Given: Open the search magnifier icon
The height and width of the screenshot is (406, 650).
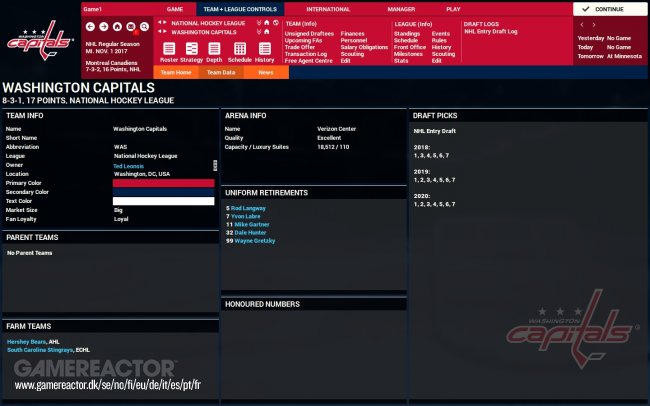Looking at the screenshot, I should pos(144,27).
